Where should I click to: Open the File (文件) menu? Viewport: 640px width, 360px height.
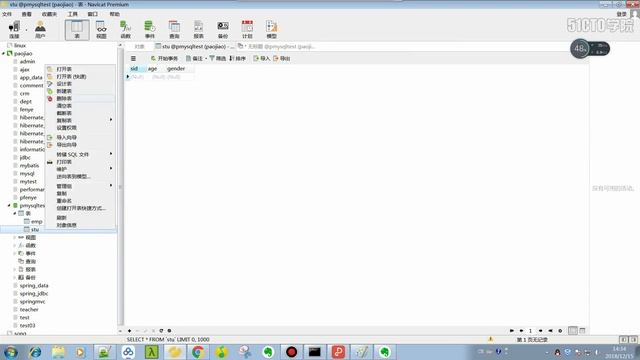tap(7, 14)
